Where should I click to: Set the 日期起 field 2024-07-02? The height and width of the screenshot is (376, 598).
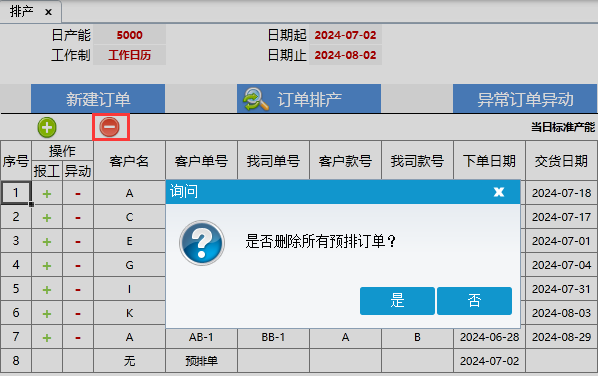pos(346,35)
